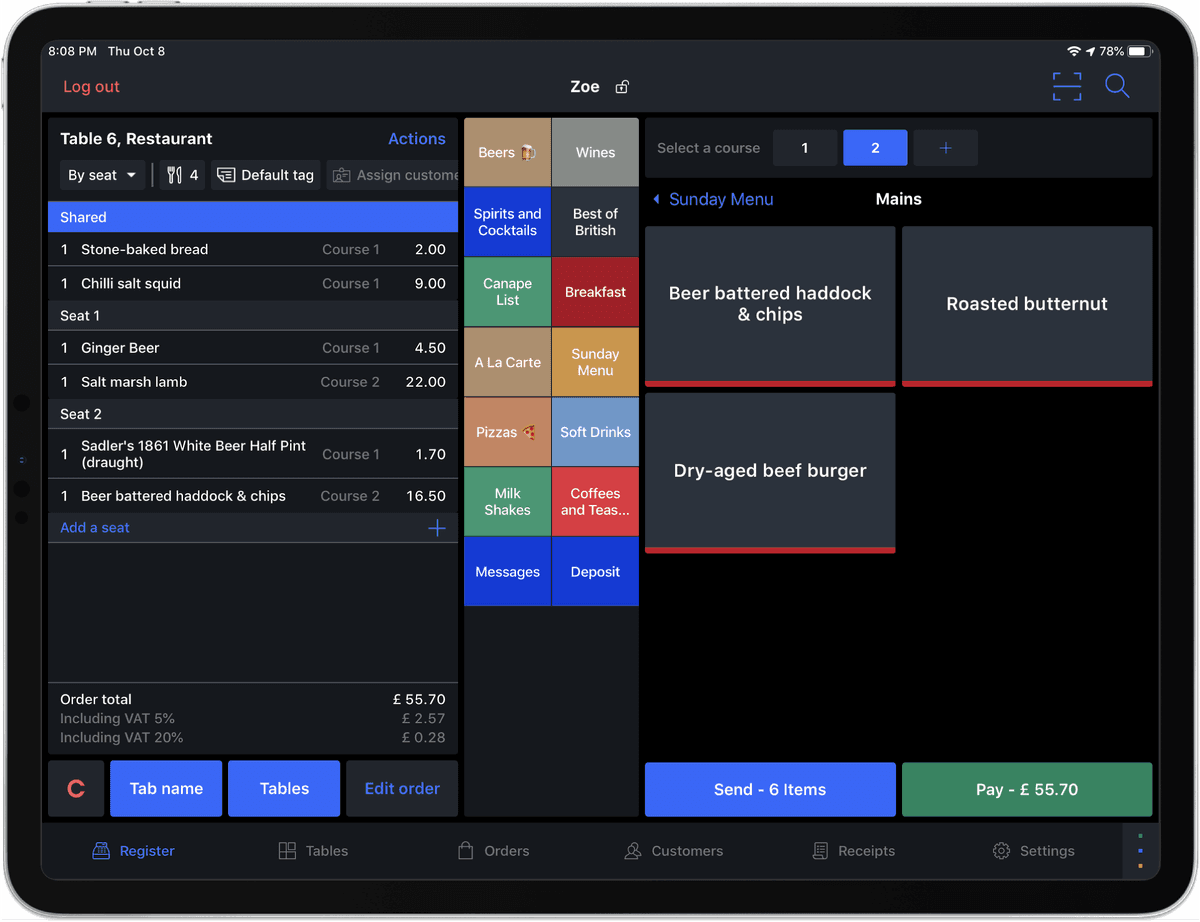Open search with the magnifier icon
Viewport: 1200px width, 922px height.
pyautogui.click(x=1117, y=87)
